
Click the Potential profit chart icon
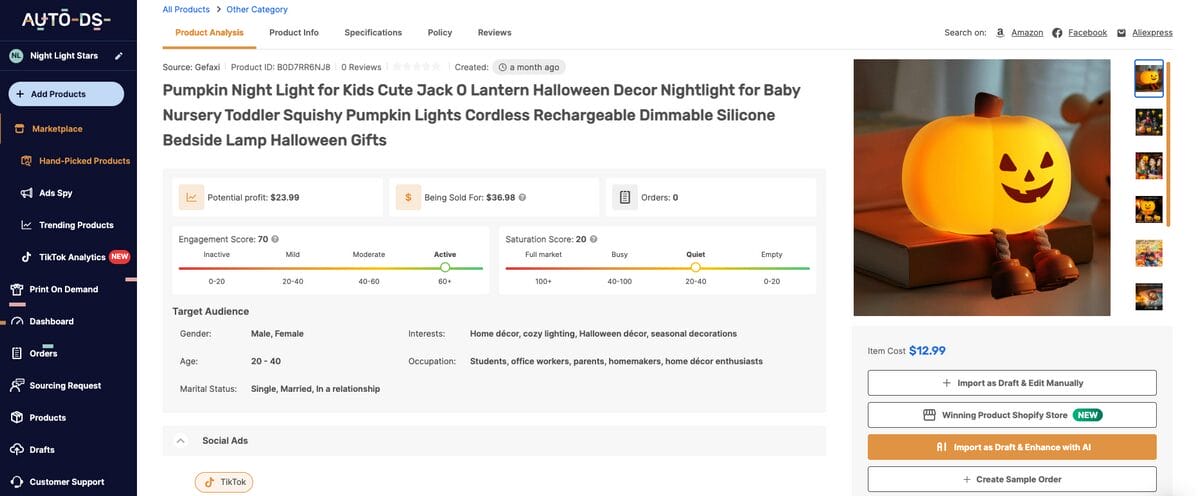[191, 197]
